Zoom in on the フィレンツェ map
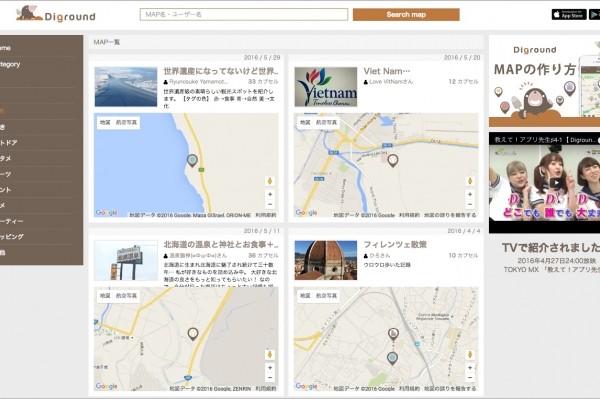This screenshot has height=399, width=600. pos(470,368)
